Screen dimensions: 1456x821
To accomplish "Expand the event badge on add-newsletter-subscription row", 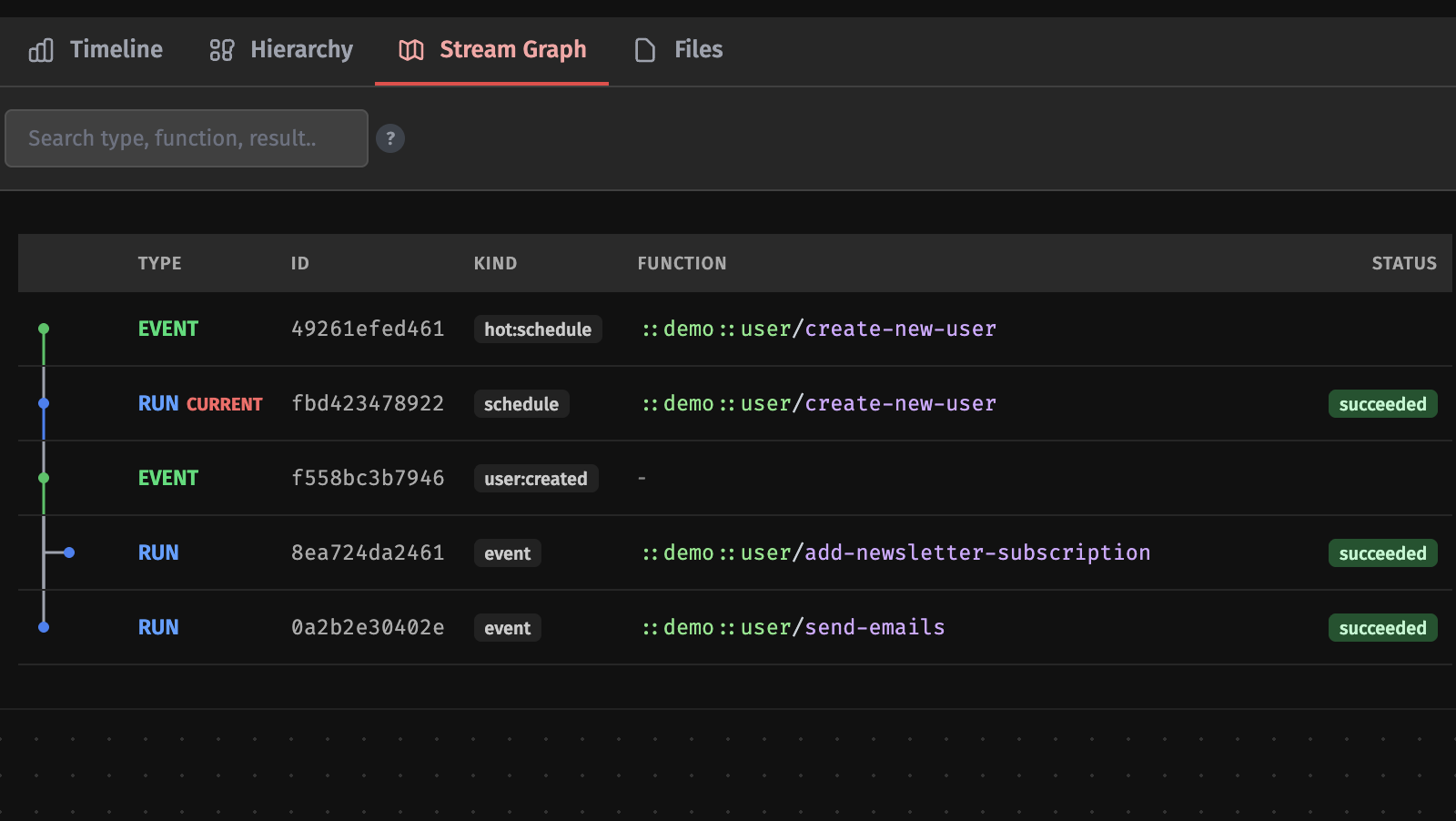I will tap(507, 552).
